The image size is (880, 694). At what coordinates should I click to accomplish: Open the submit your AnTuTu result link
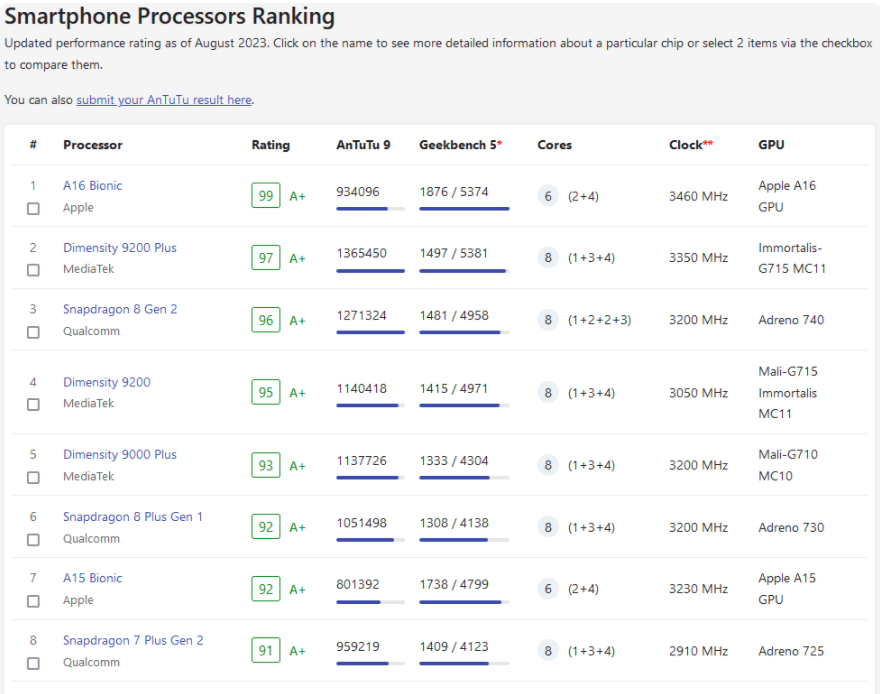click(164, 100)
